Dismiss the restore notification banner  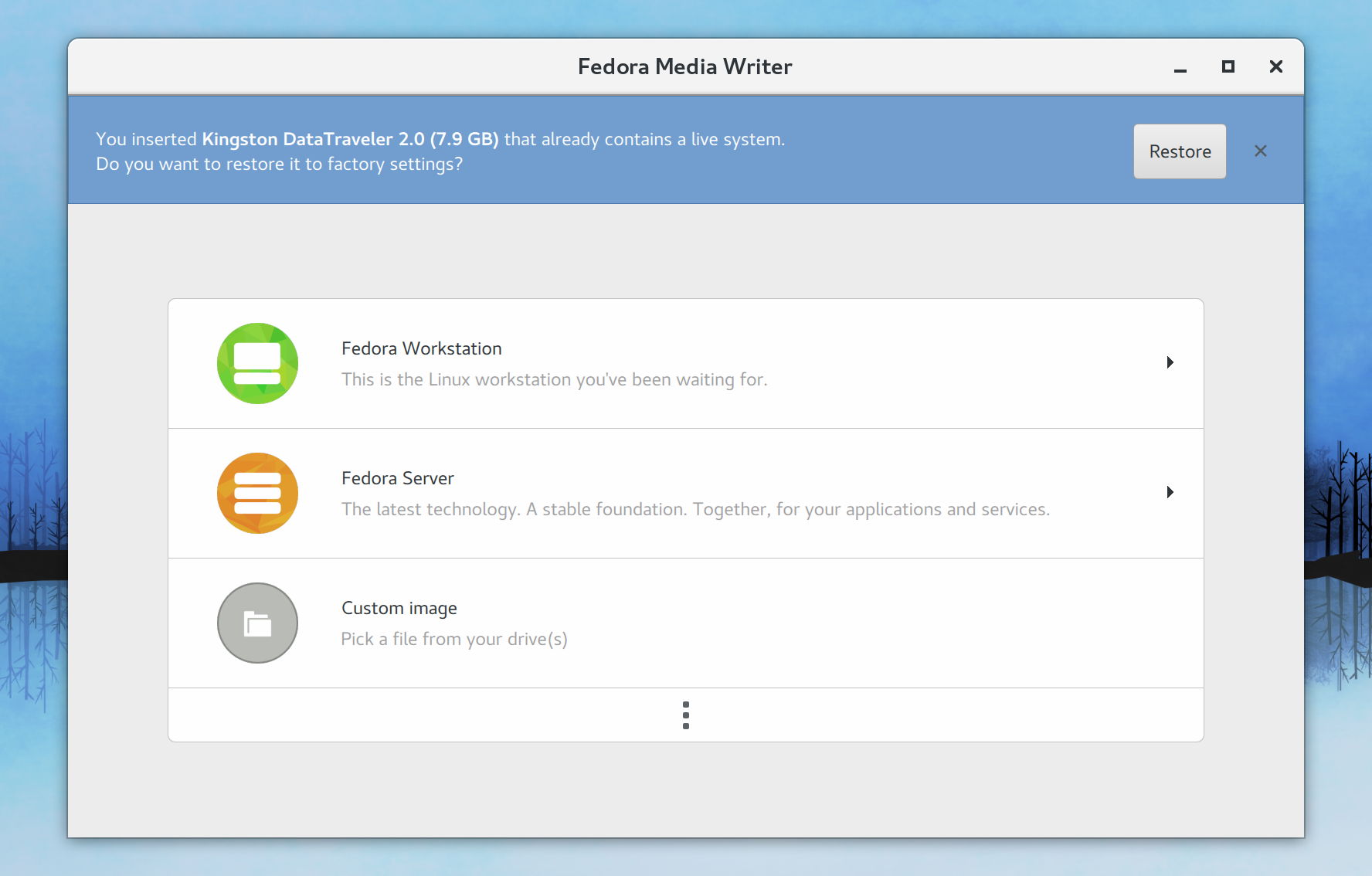tap(1261, 151)
